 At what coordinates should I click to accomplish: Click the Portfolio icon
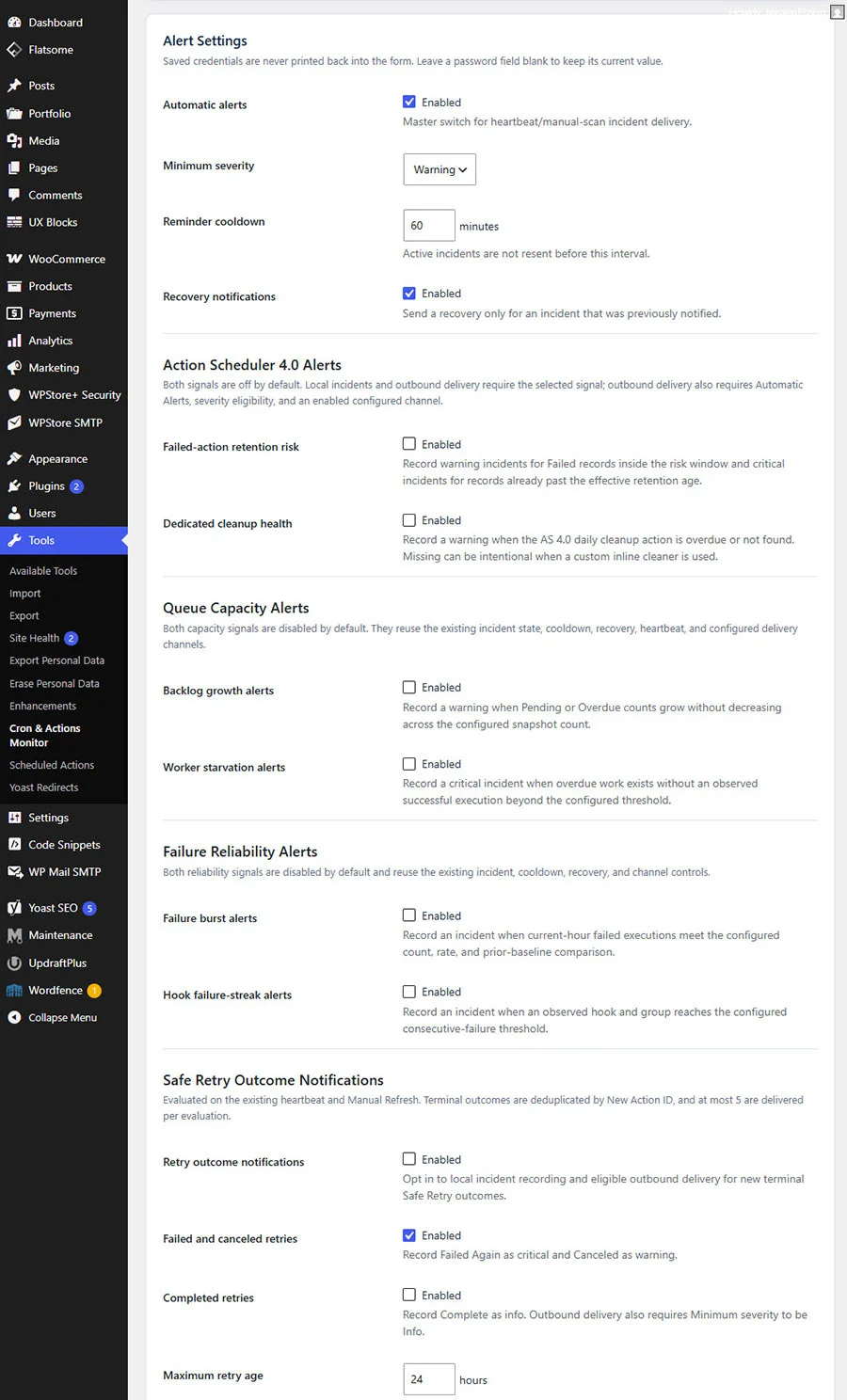click(x=14, y=114)
